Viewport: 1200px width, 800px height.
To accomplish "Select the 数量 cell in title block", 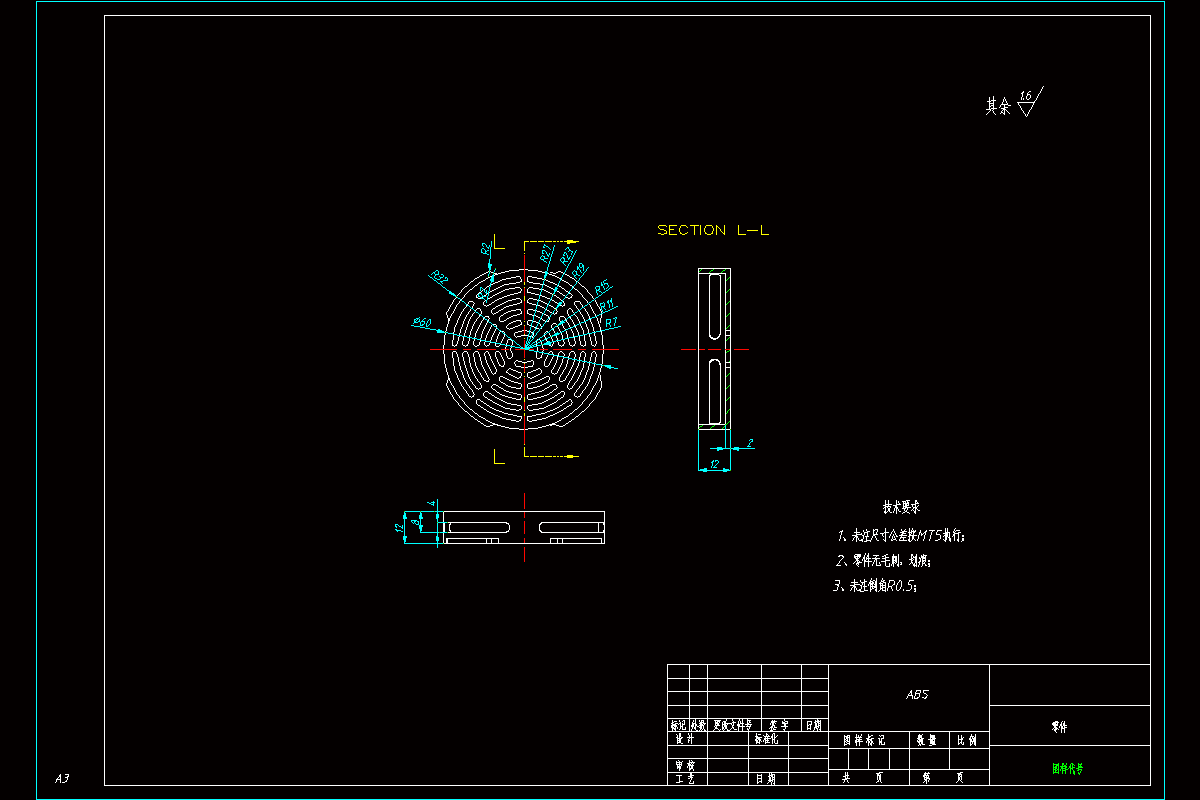I will 927,741.
